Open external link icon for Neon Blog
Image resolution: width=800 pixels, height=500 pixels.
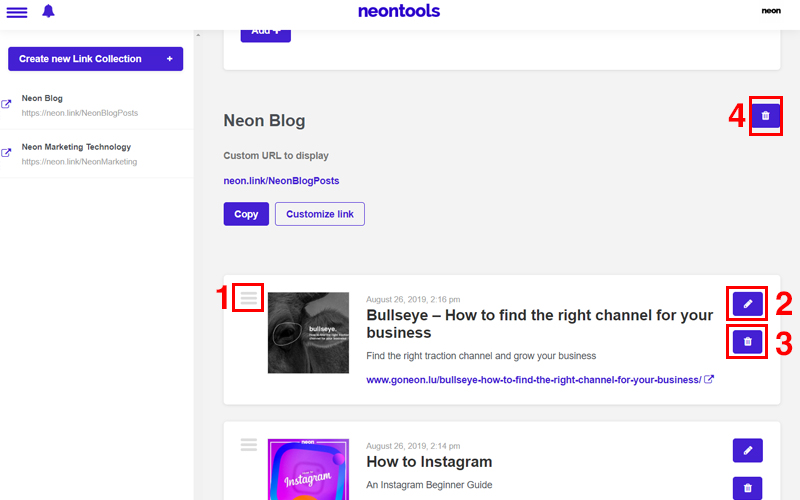tap(6, 104)
